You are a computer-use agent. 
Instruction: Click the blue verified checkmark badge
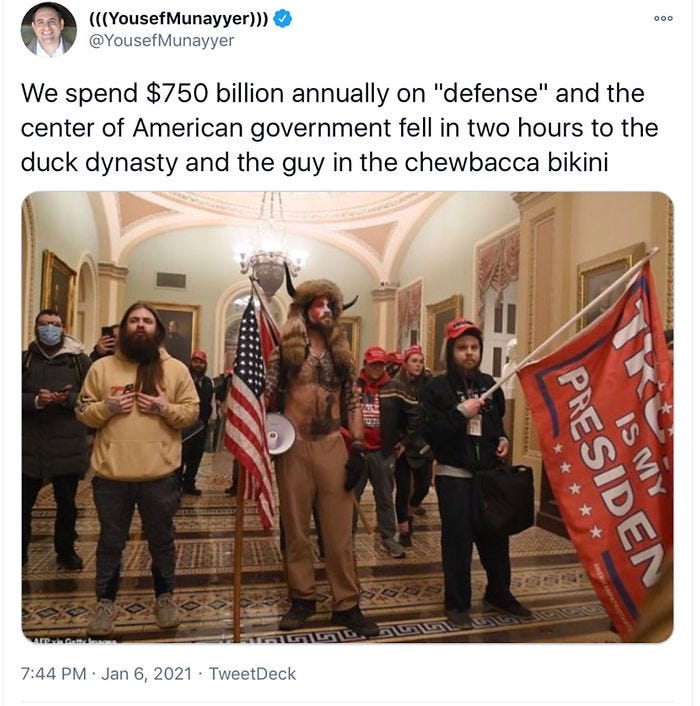point(283,18)
